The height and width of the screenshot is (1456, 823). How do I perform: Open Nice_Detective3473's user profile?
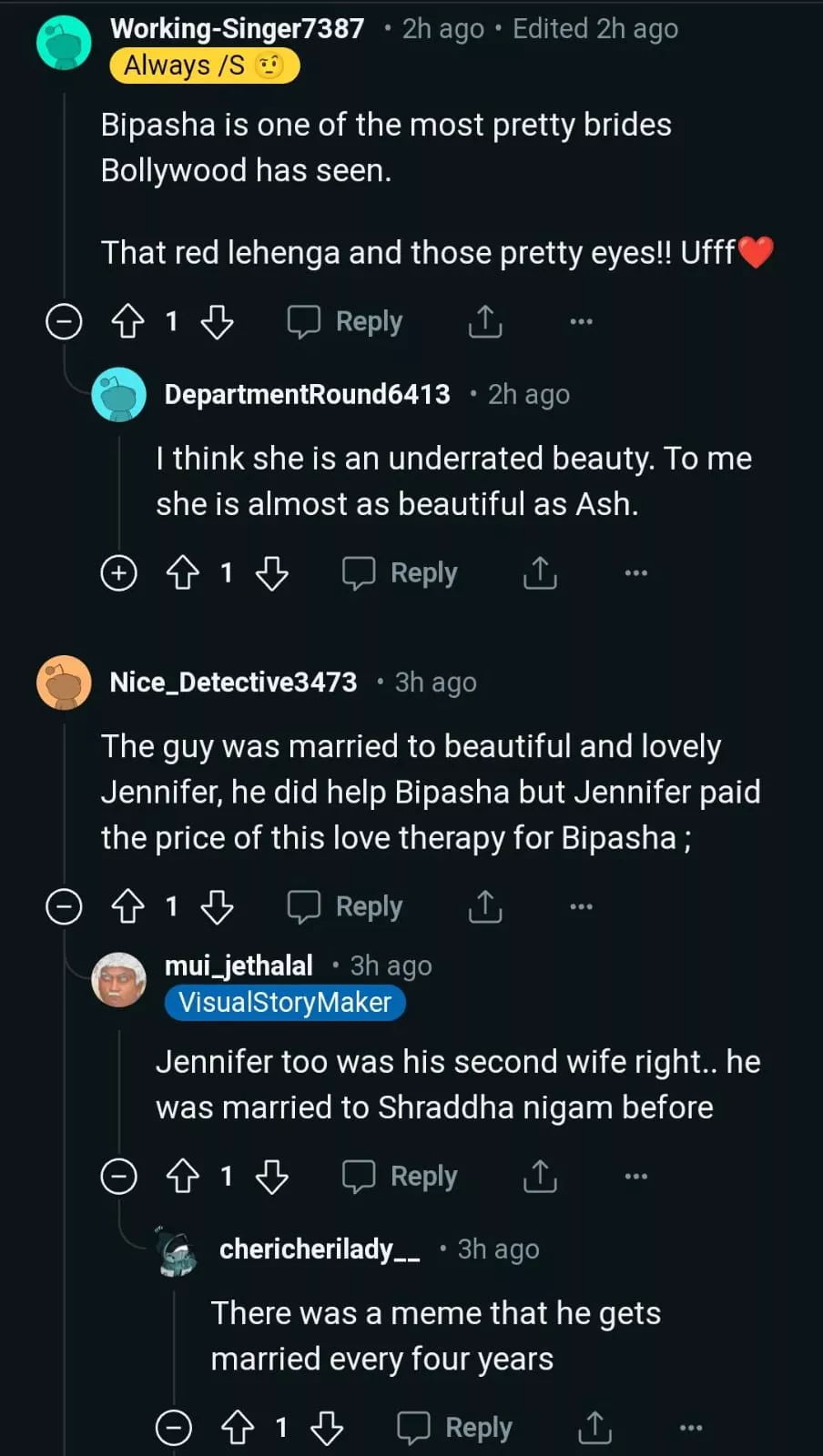coord(233,682)
